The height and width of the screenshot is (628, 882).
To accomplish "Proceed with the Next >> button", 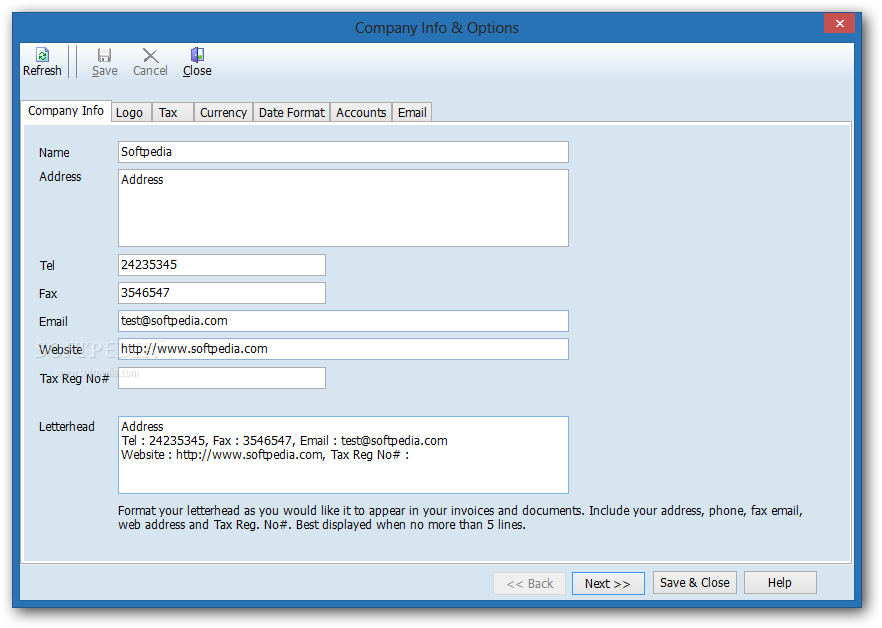I will click(608, 584).
